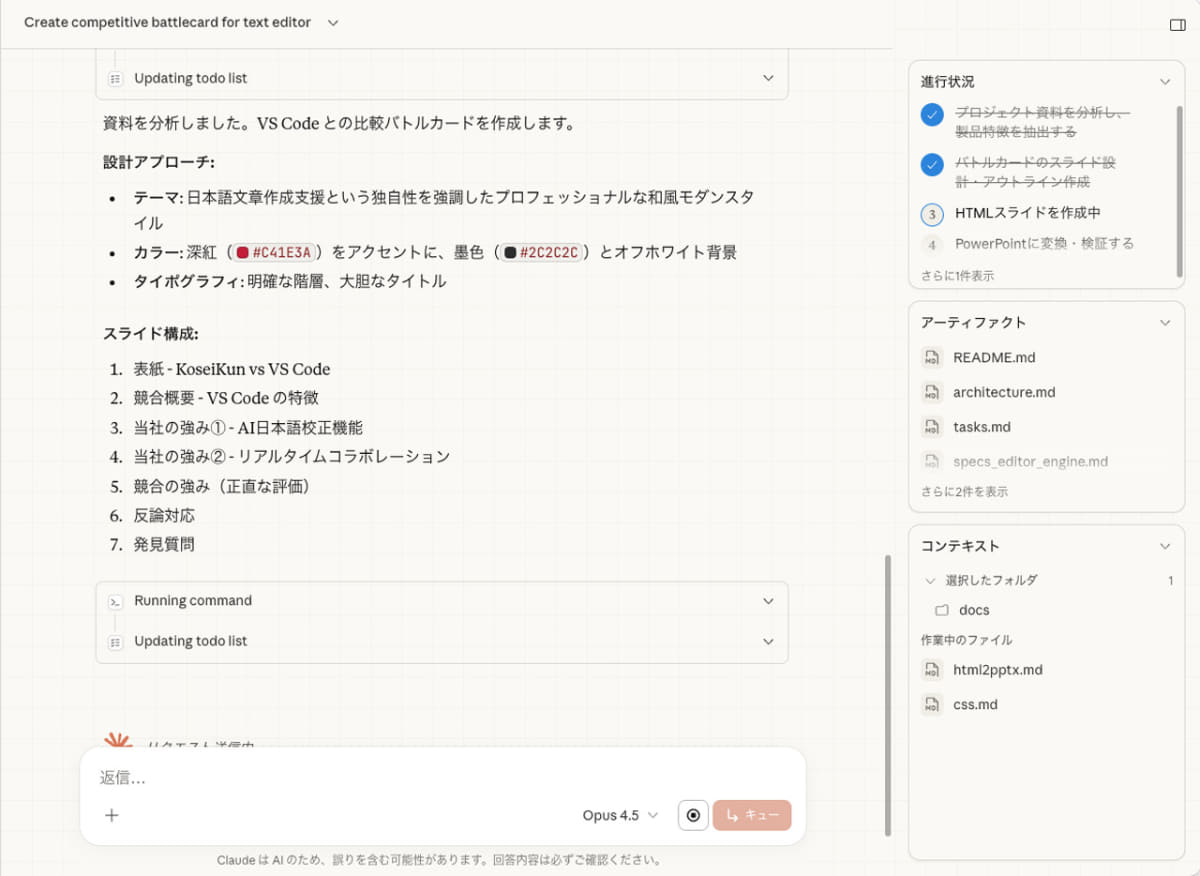Click the voice dictation circle icon
The image size is (1200, 876).
693,815
